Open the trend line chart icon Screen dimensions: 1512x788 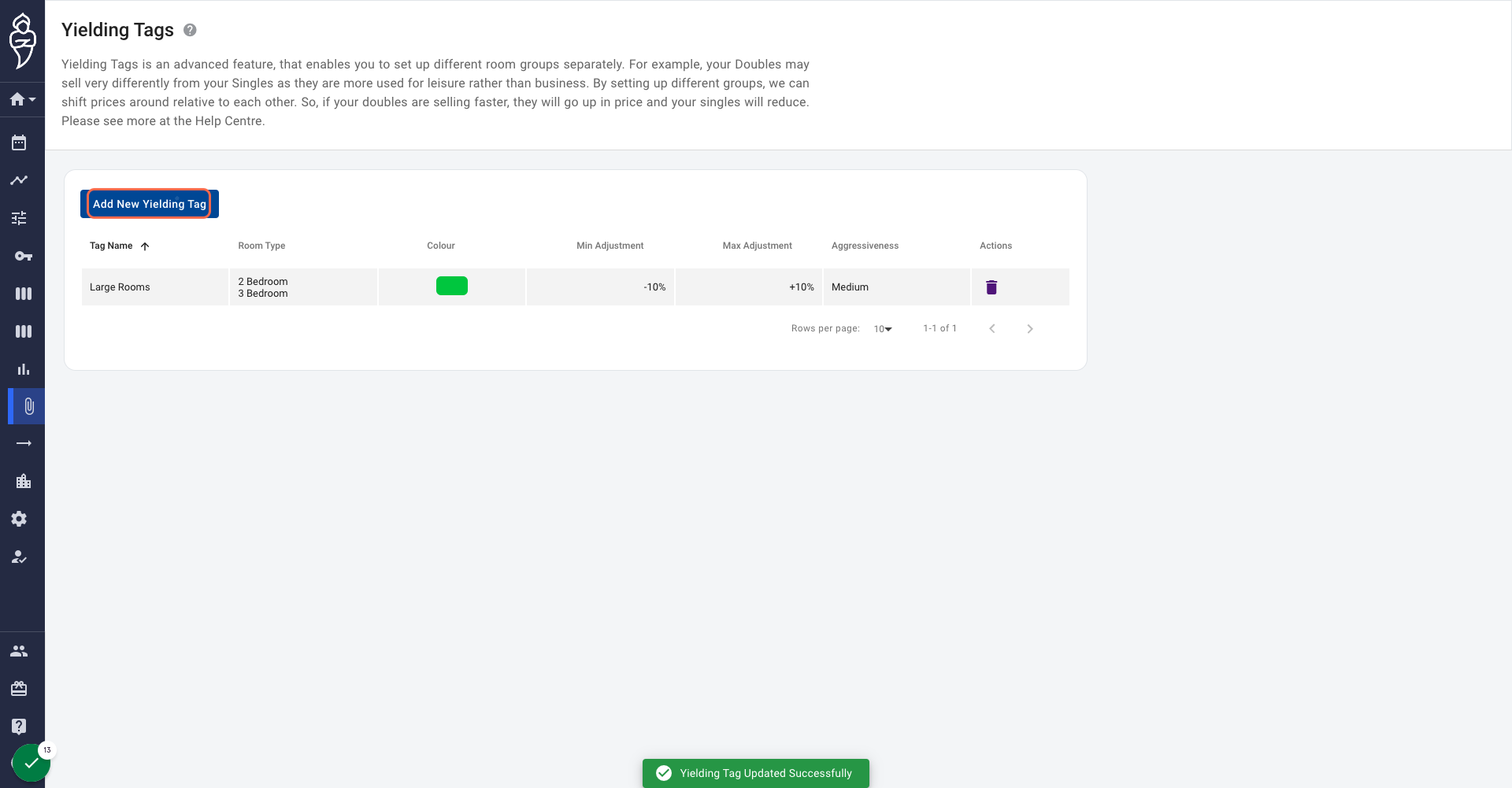coord(20,180)
